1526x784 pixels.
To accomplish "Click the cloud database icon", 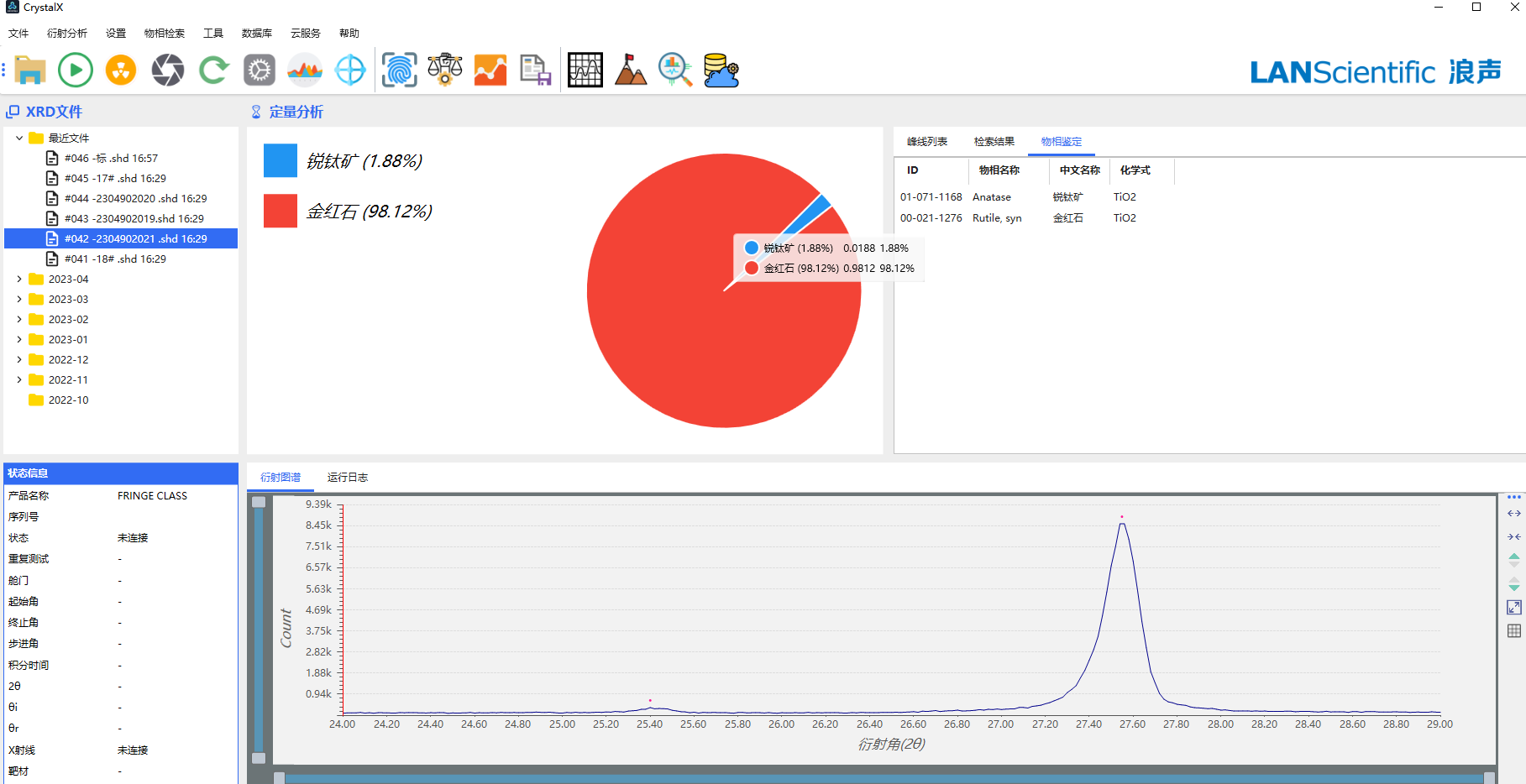I will pos(721,71).
